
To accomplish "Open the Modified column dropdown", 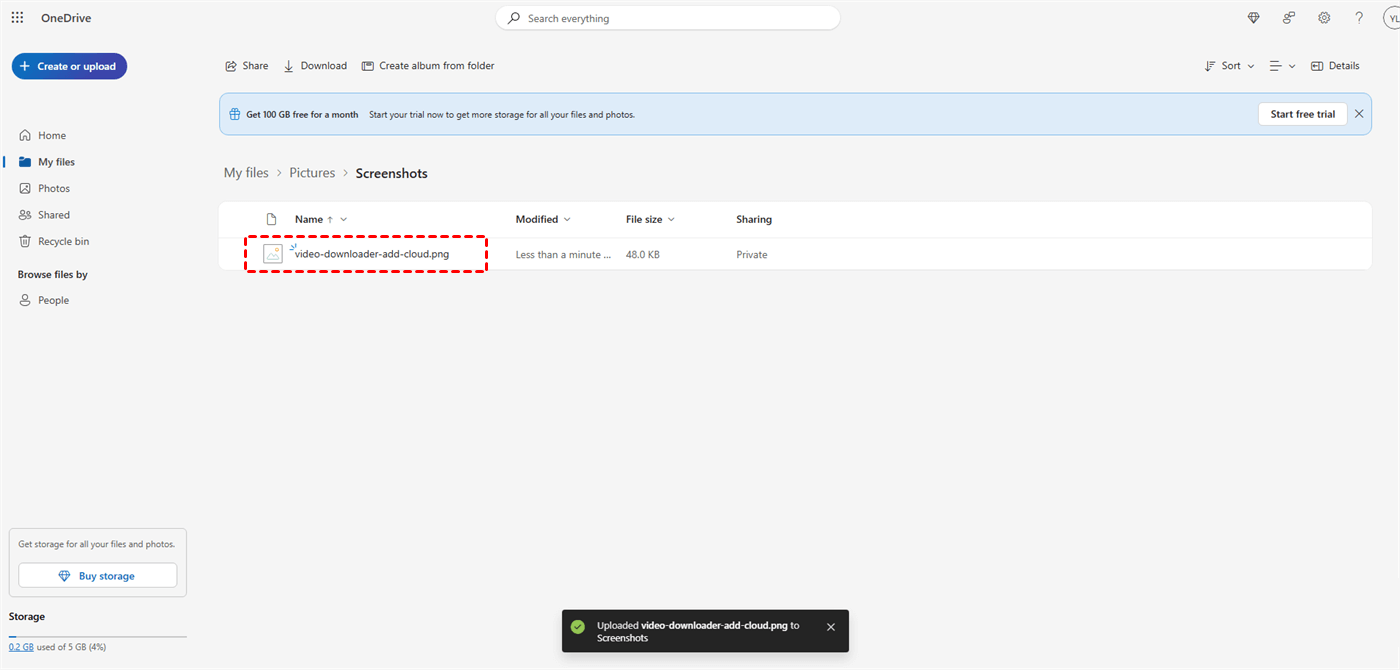I will tap(543, 219).
